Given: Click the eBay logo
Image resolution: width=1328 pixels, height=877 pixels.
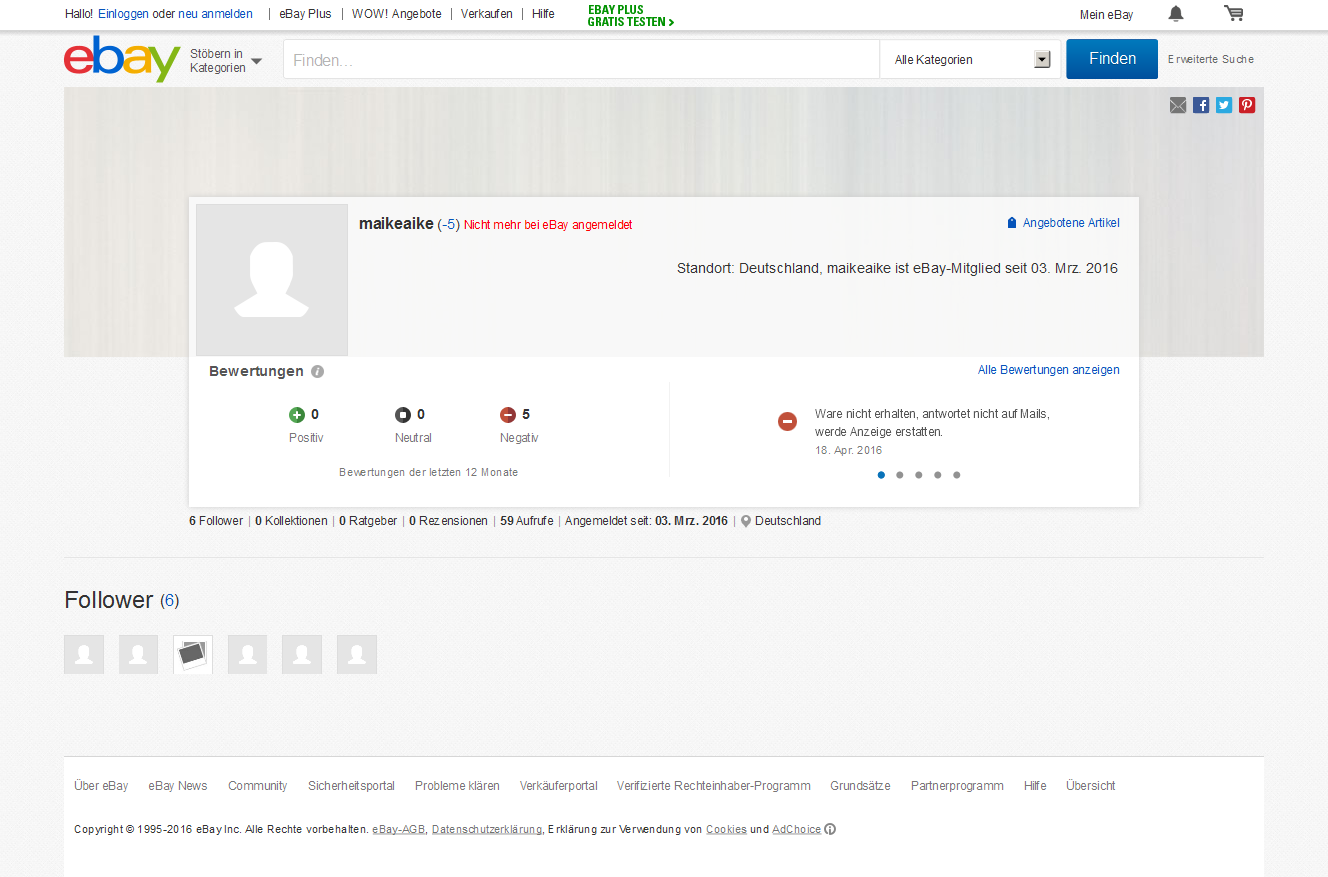Looking at the screenshot, I should (x=122, y=59).
